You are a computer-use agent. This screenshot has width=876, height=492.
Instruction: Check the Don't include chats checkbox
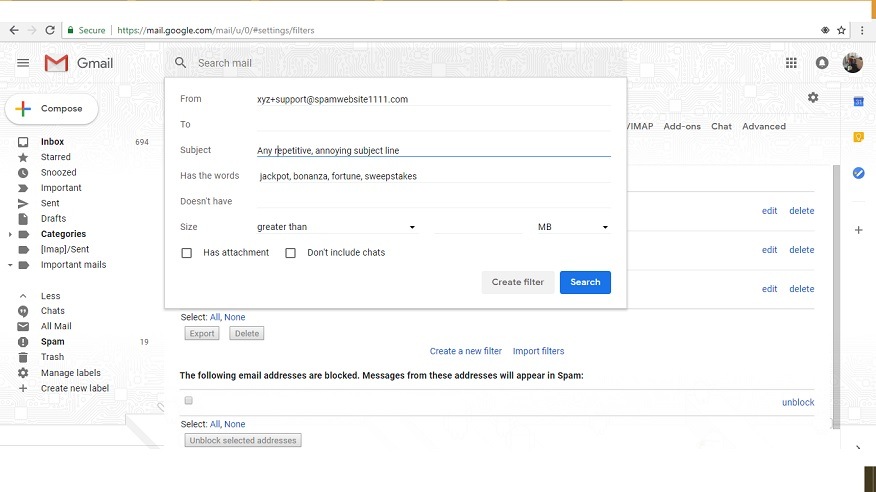click(x=291, y=253)
